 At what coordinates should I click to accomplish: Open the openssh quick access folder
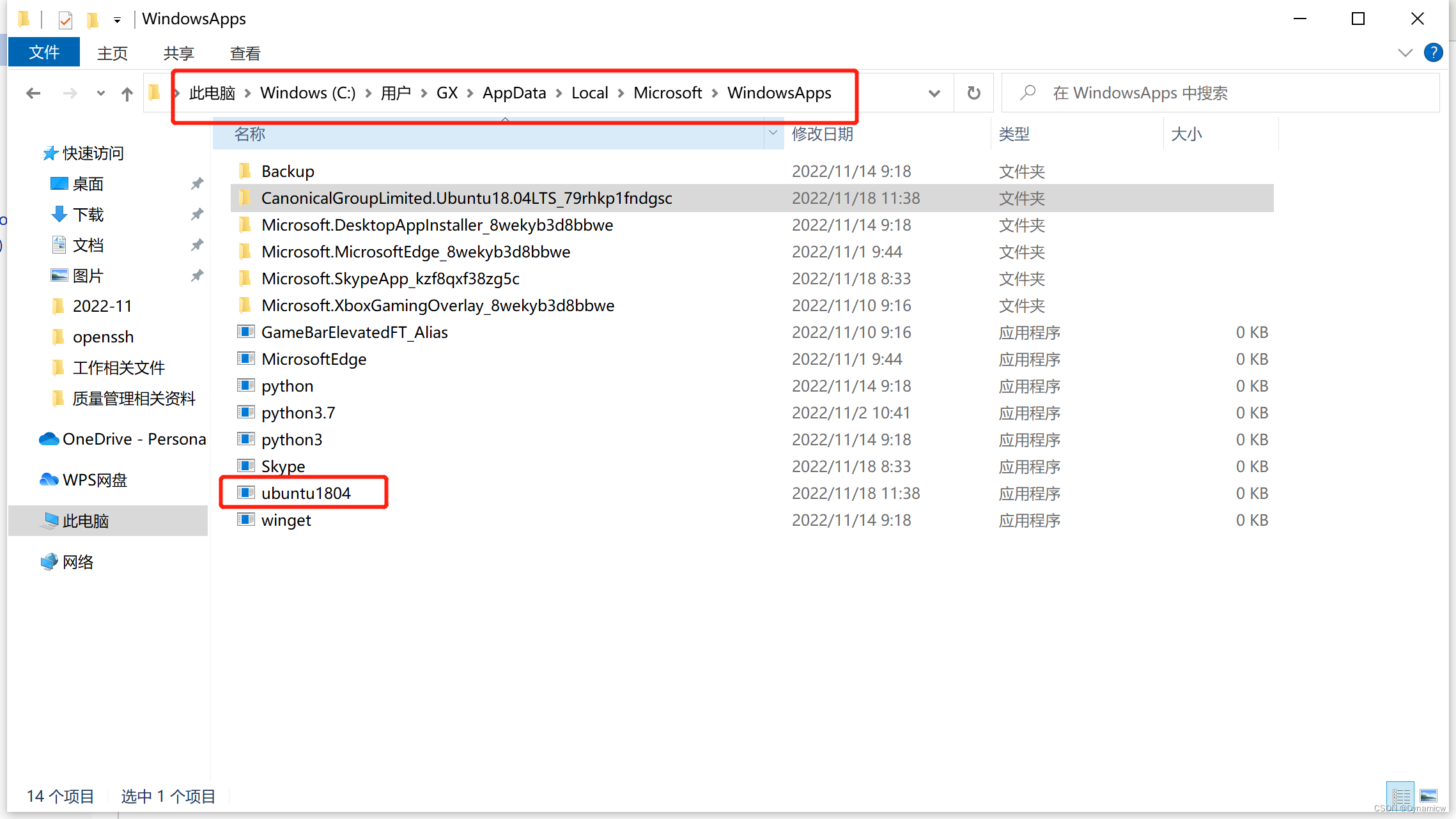(x=103, y=337)
